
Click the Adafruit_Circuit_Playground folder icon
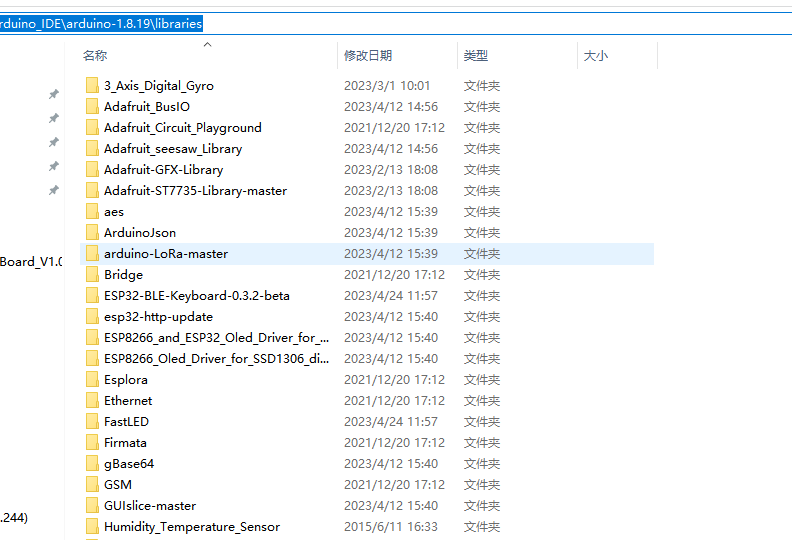click(x=92, y=127)
